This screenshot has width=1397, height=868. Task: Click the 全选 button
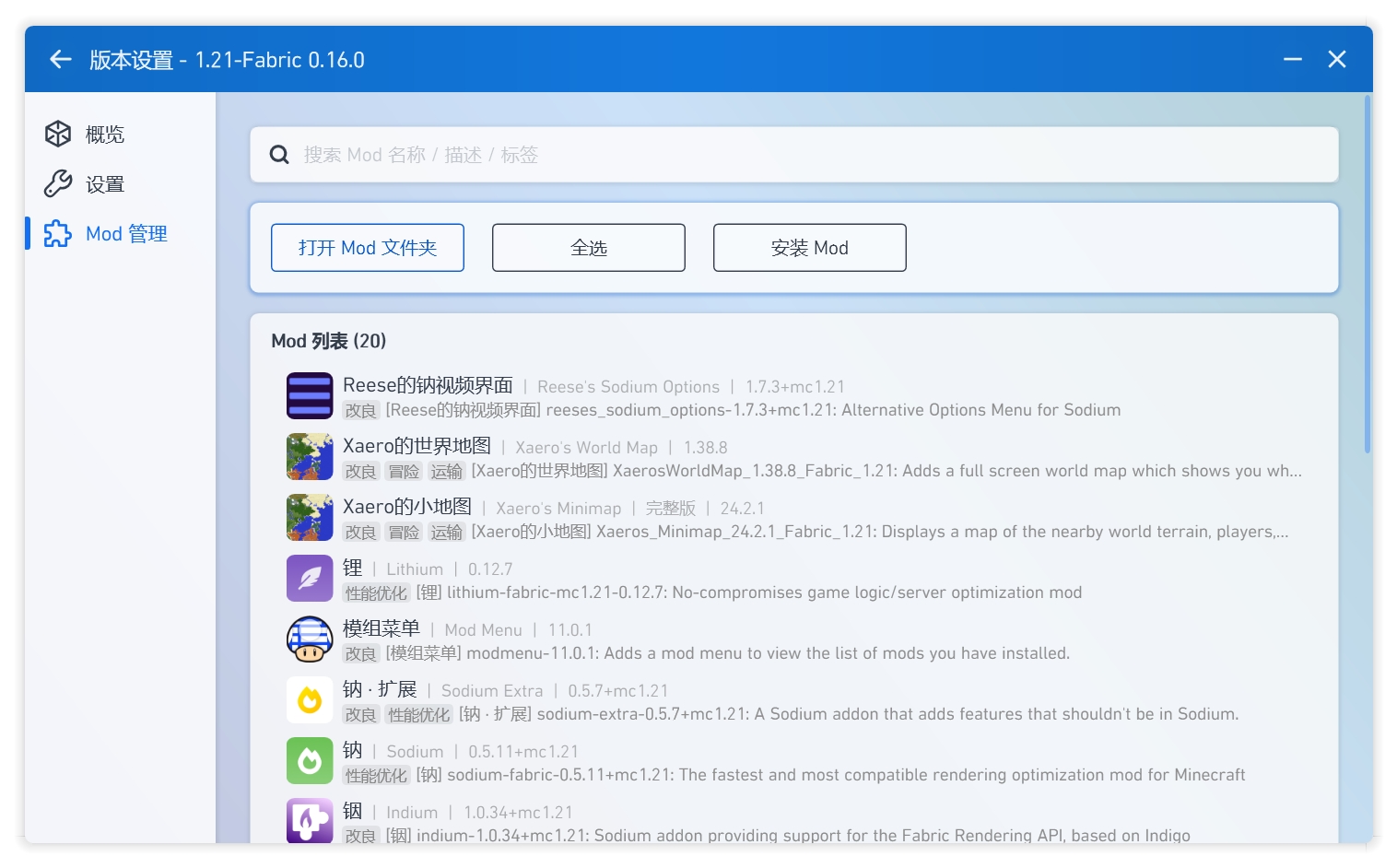[x=589, y=248]
